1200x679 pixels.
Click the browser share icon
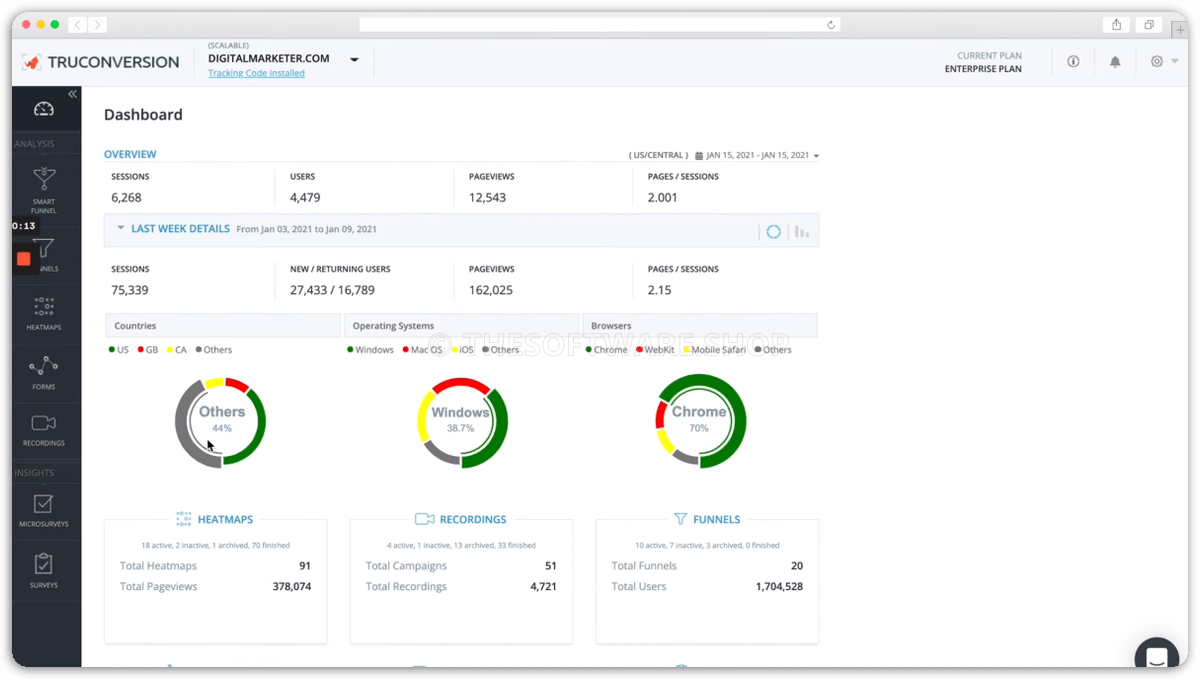[1116, 25]
